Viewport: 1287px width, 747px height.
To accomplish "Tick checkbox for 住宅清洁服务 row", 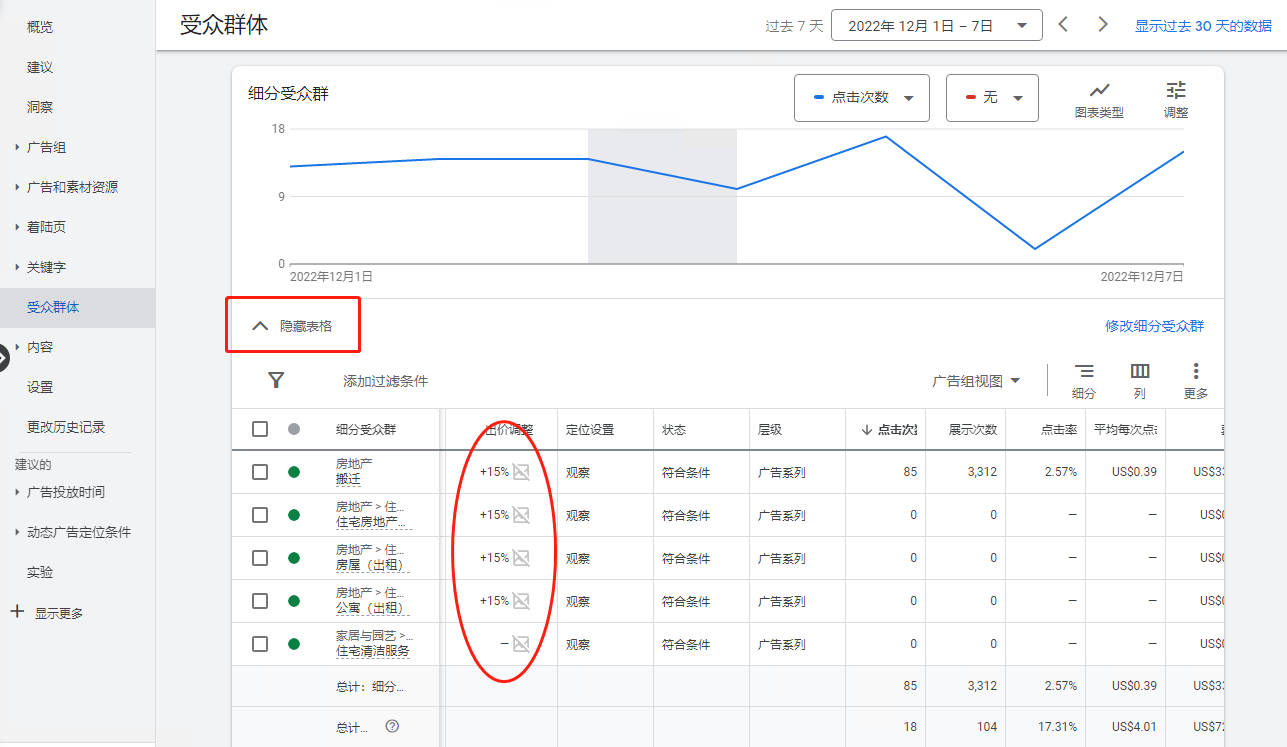I will 260,644.
